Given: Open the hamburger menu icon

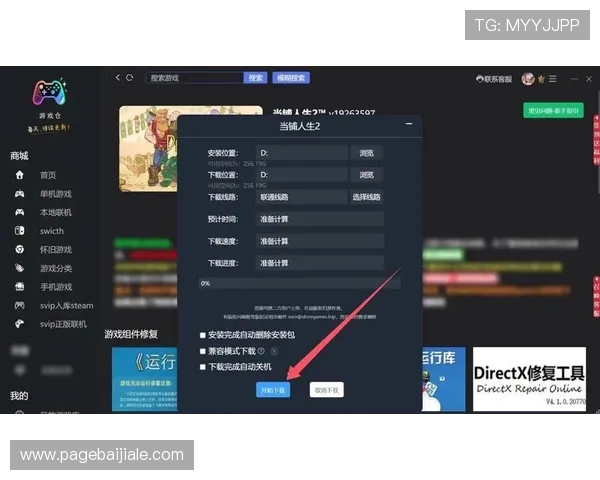Looking at the screenshot, I should click(x=553, y=79).
